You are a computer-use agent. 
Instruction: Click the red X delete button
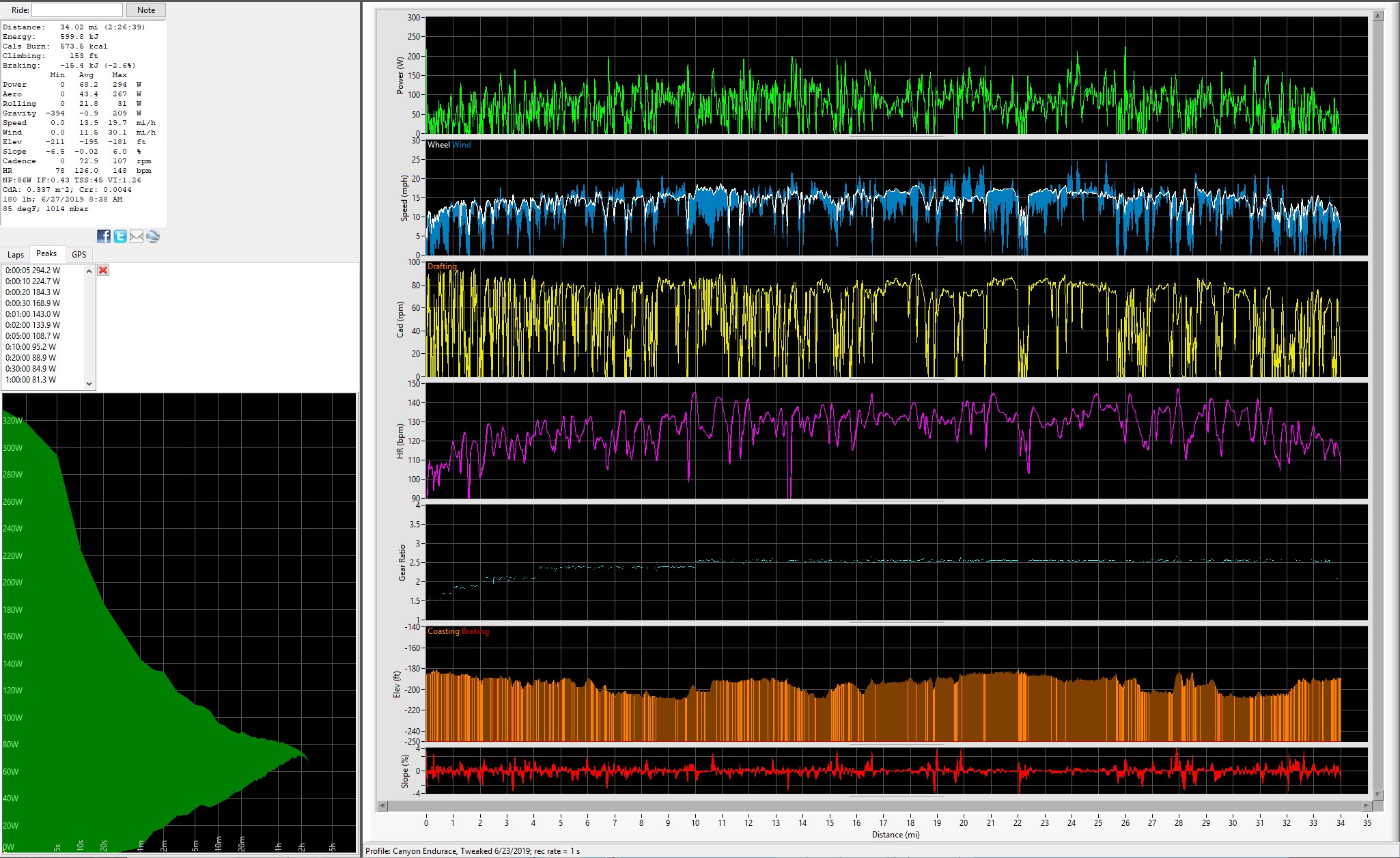(103, 270)
